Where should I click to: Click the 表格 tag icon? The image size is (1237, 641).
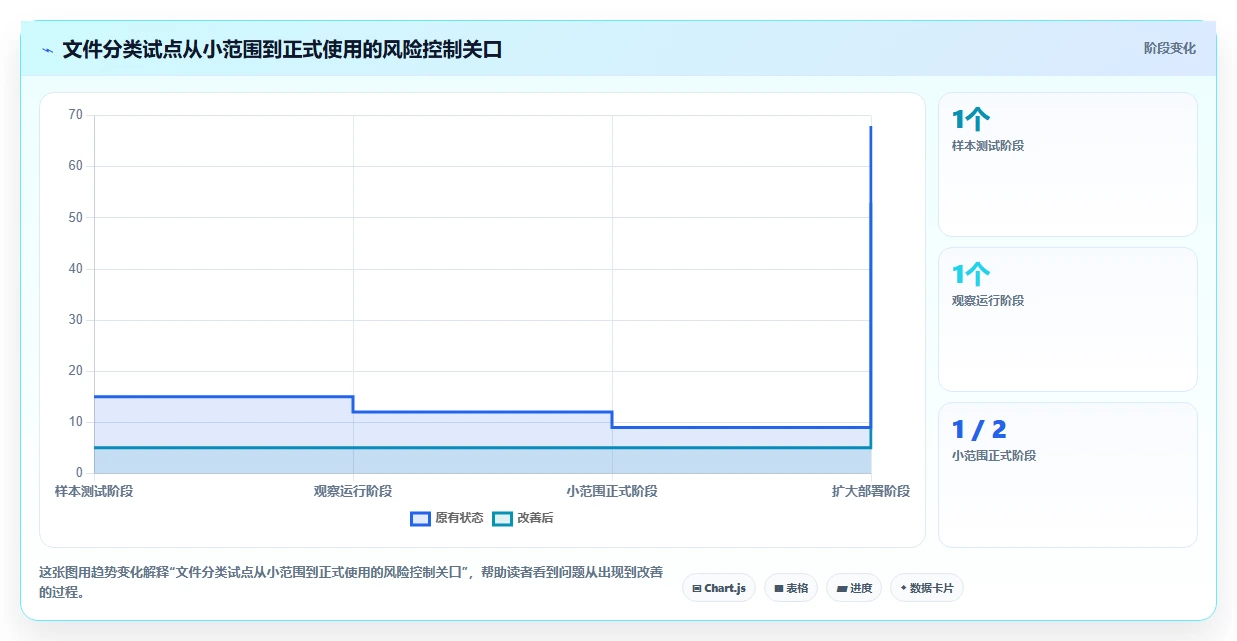[778, 589]
